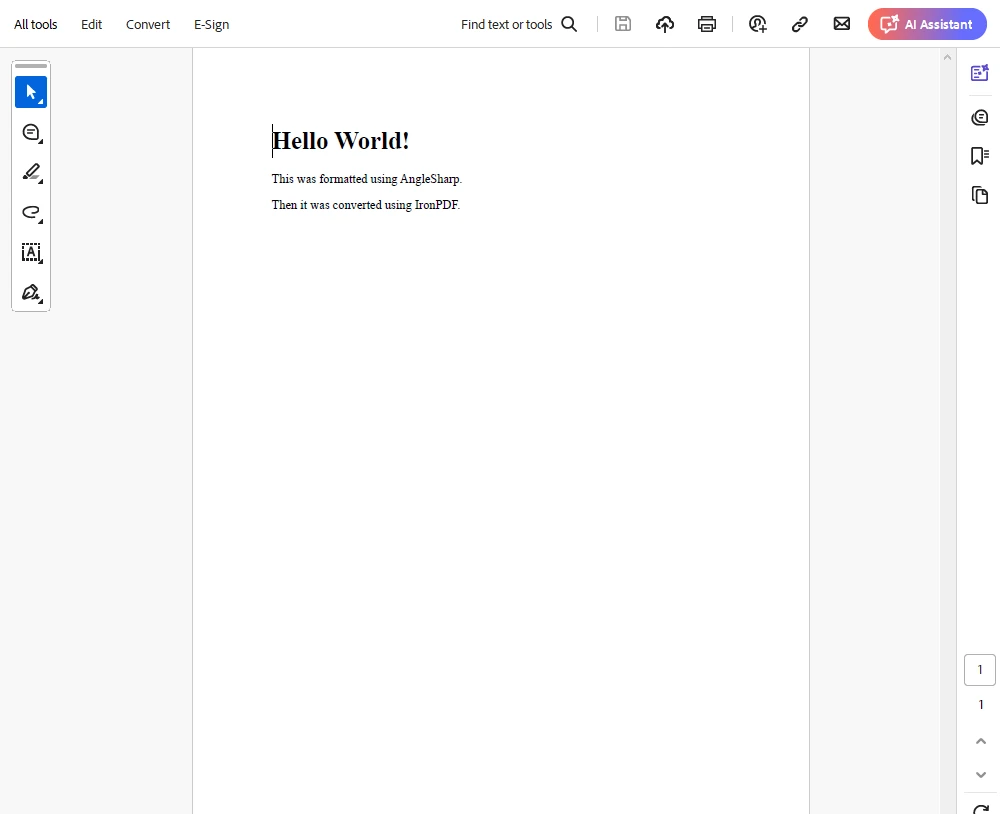The width and height of the screenshot is (1000, 814).
Task: Select the Highlight text tool
Action: click(x=30, y=172)
